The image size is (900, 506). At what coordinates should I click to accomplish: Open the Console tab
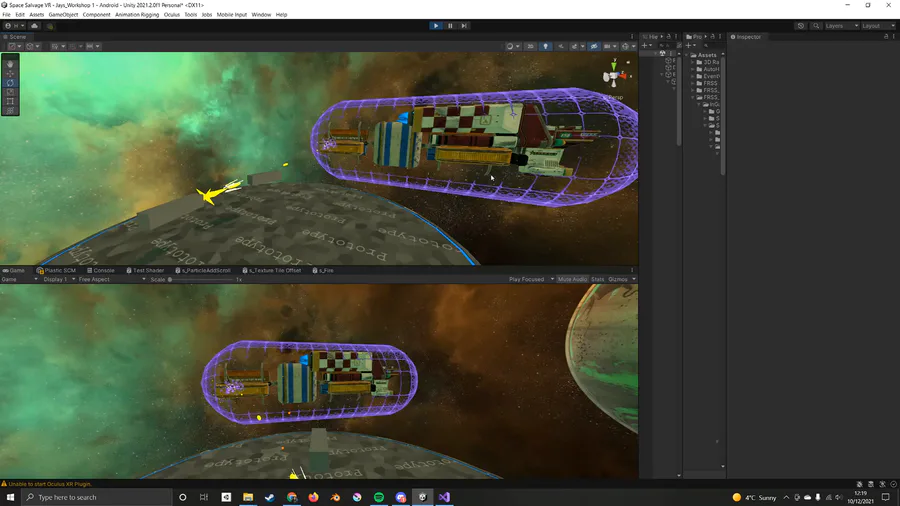click(100, 270)
